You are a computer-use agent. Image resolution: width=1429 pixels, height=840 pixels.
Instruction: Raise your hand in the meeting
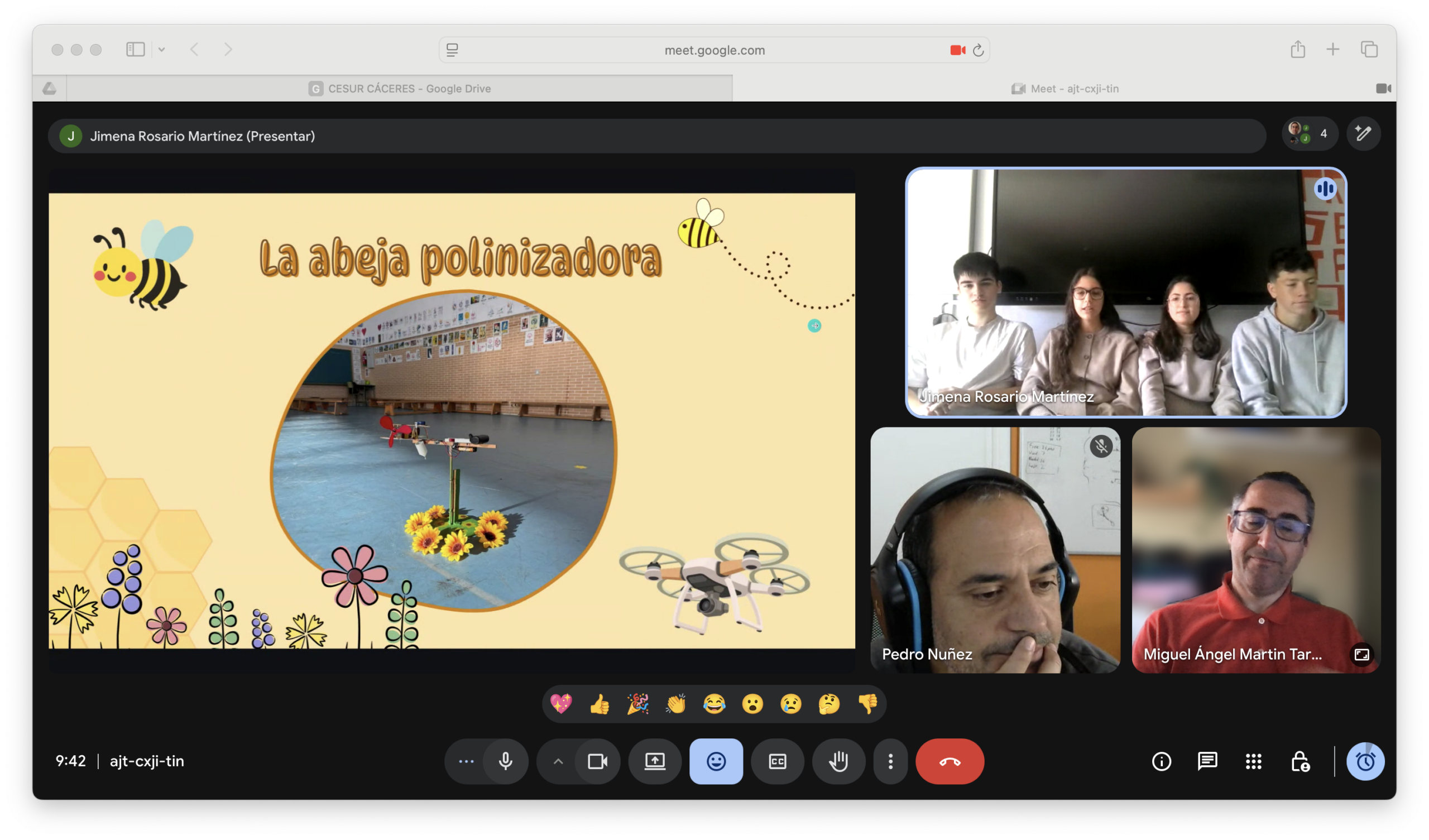(x=838, y=761)
